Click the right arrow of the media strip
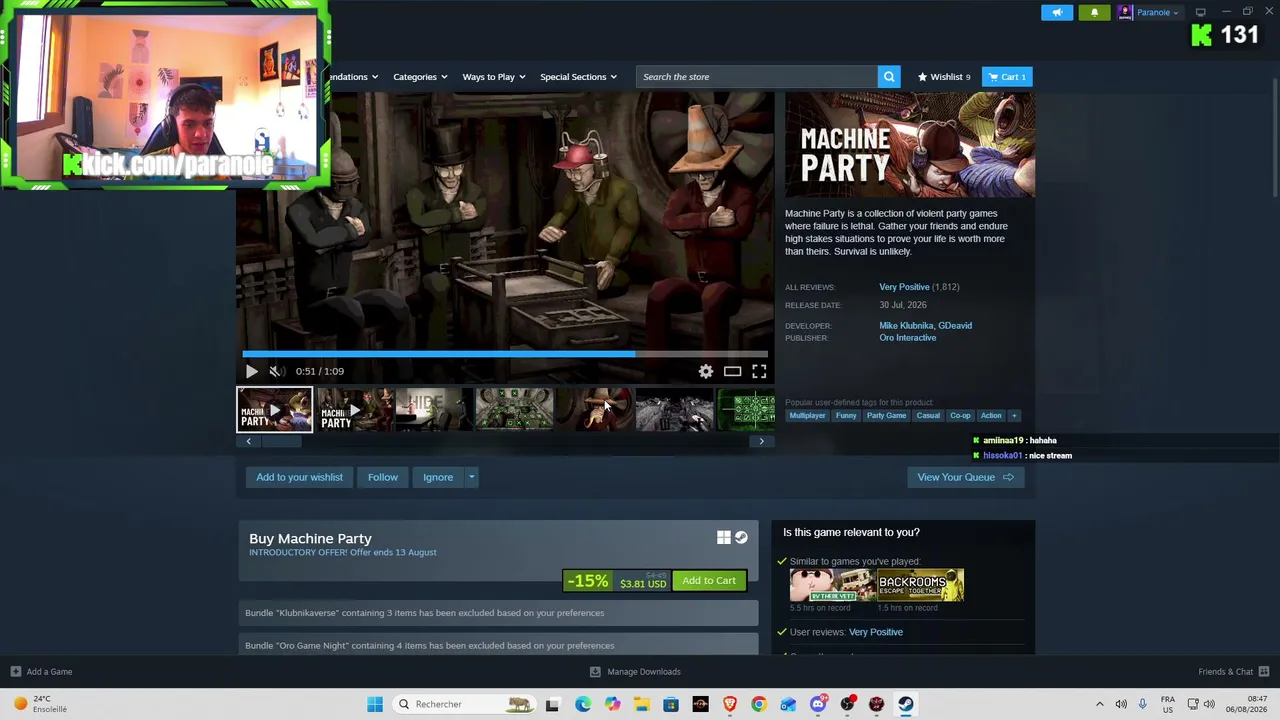The height and width of the screenshot is (720, 1280). coord(761,441)
